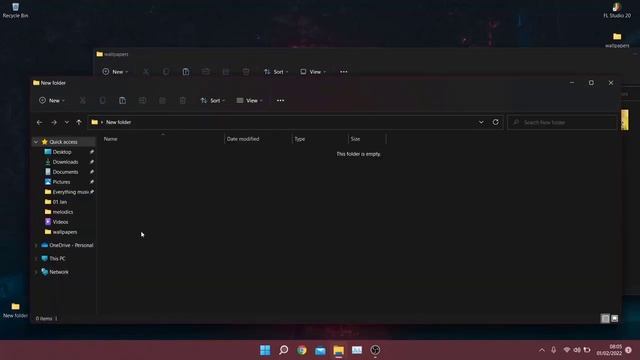Viewport: 640px width, 360px height.
Task: Expand the Network node
Action: click(36, 272)
